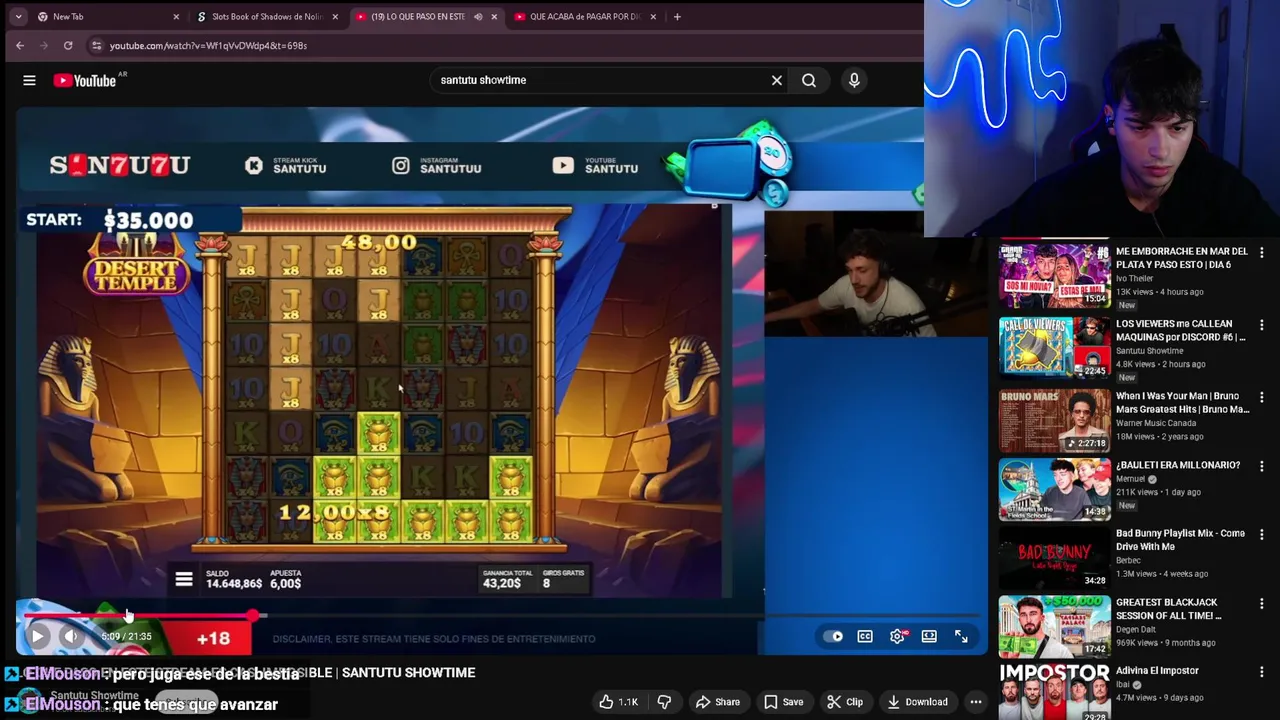Viewport: 1280px width, 720px height.
Task: Open Ivo Theiler channel name
Action: (1134, 278)
